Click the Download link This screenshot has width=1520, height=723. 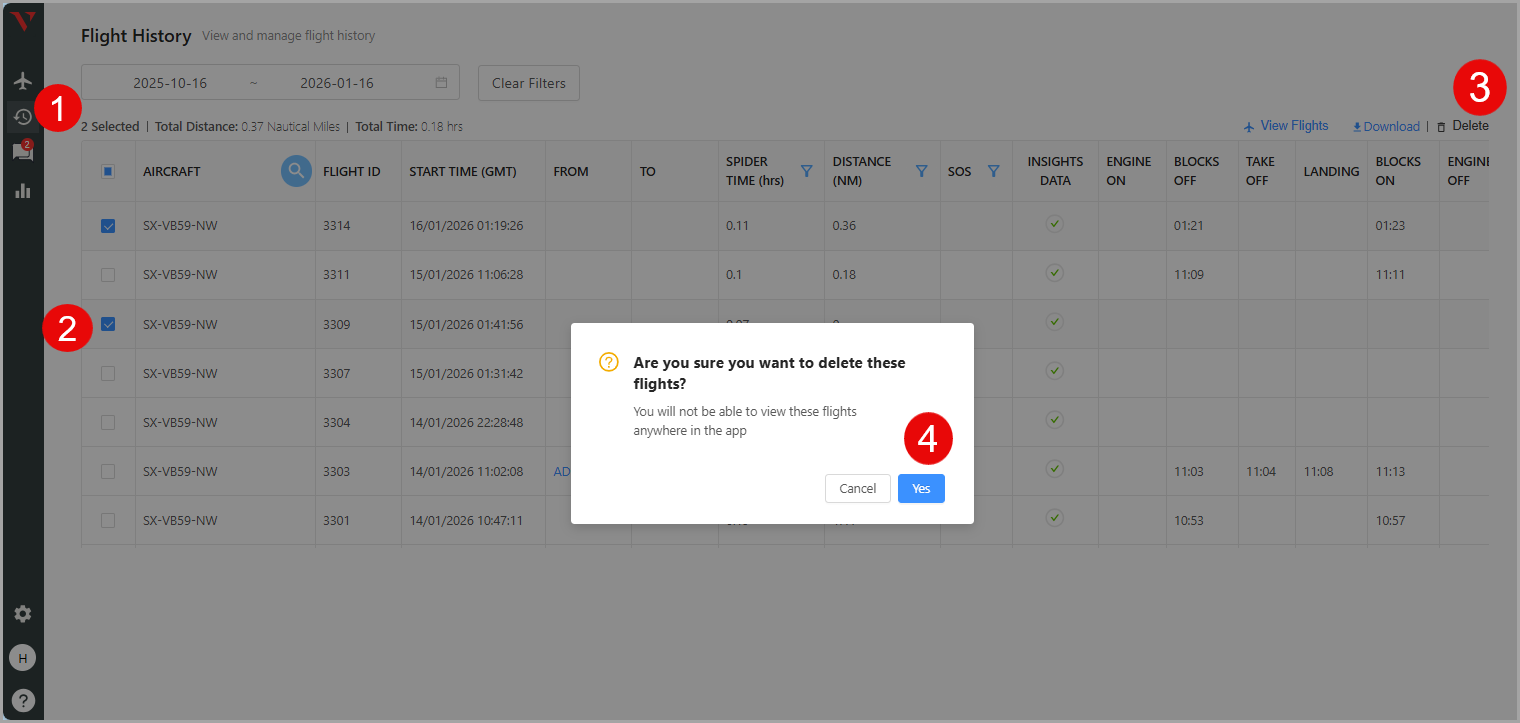click(1386, 127)
